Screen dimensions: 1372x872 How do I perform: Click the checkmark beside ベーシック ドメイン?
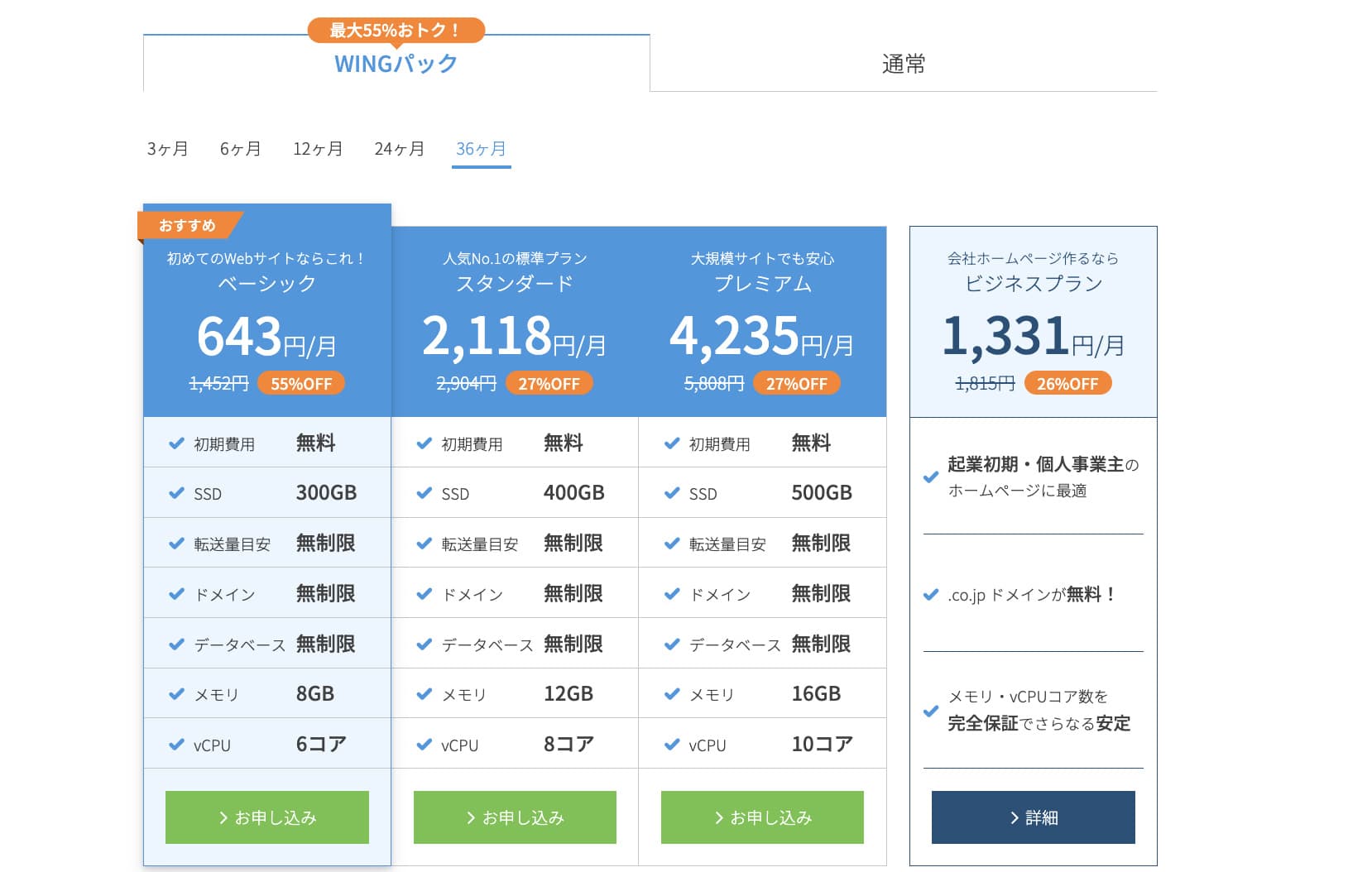coord(176,594)
